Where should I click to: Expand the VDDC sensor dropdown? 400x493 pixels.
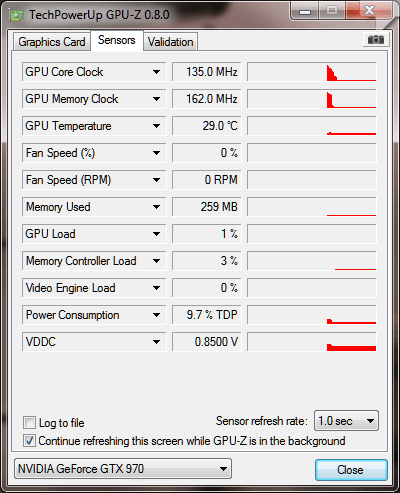point(156,342)
